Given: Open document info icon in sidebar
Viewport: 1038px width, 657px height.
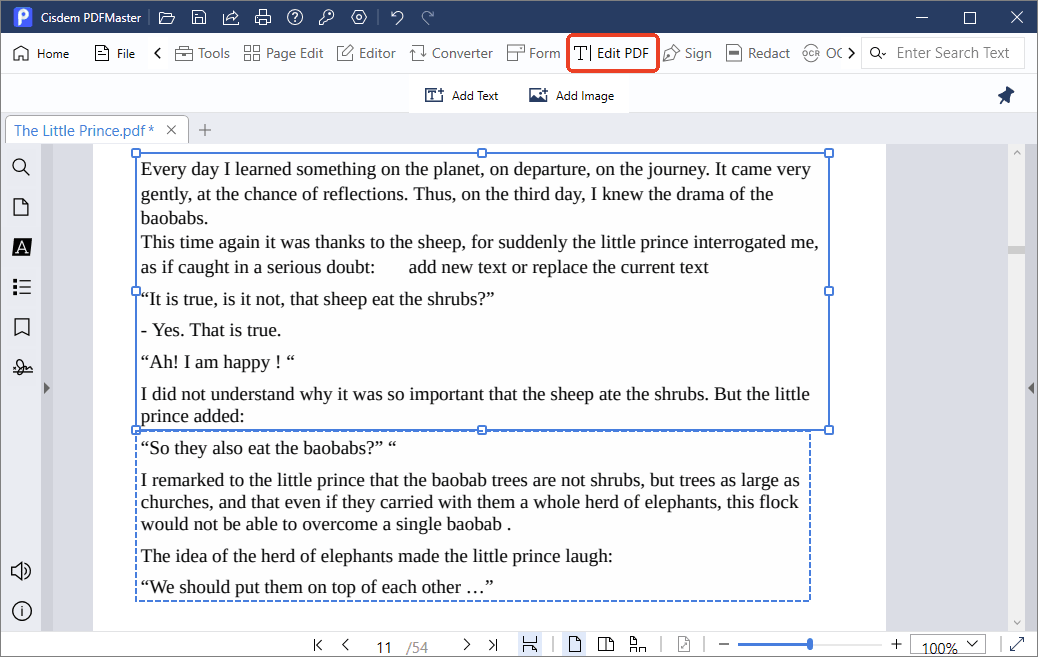Looking at the screenshot, I should 21,611.
